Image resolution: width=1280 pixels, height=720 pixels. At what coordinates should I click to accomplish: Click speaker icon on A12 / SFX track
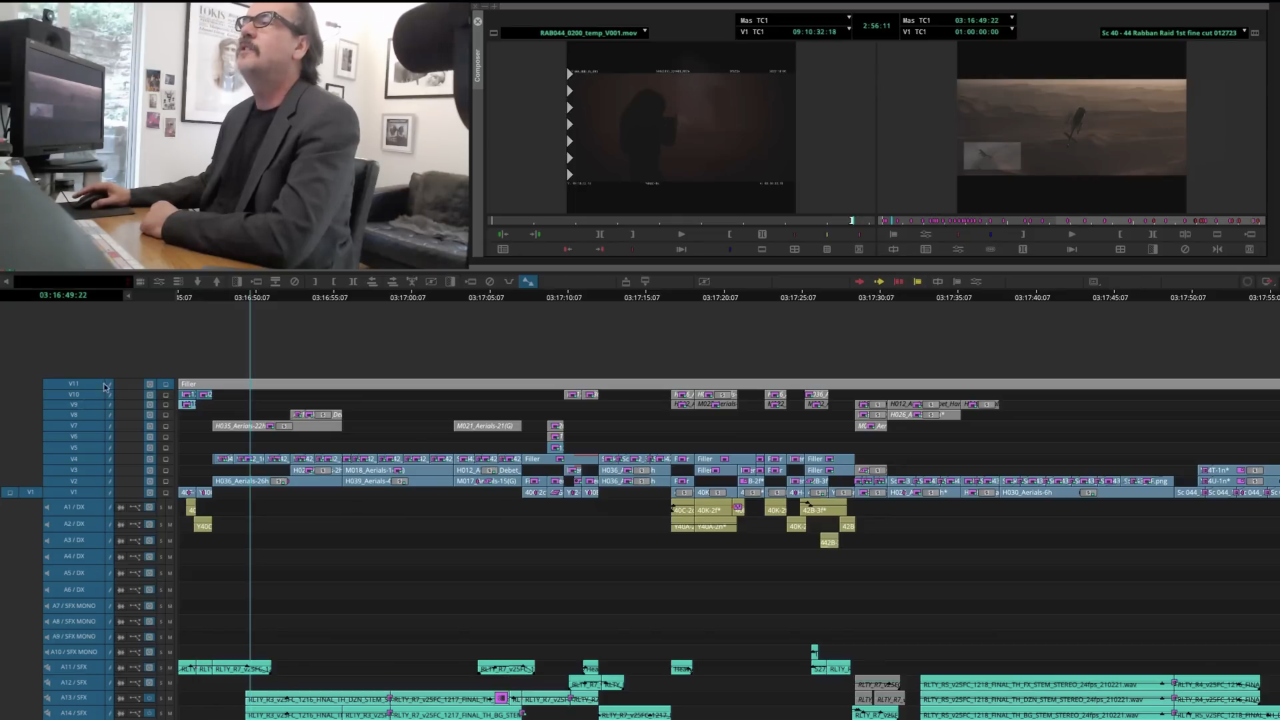47,683
